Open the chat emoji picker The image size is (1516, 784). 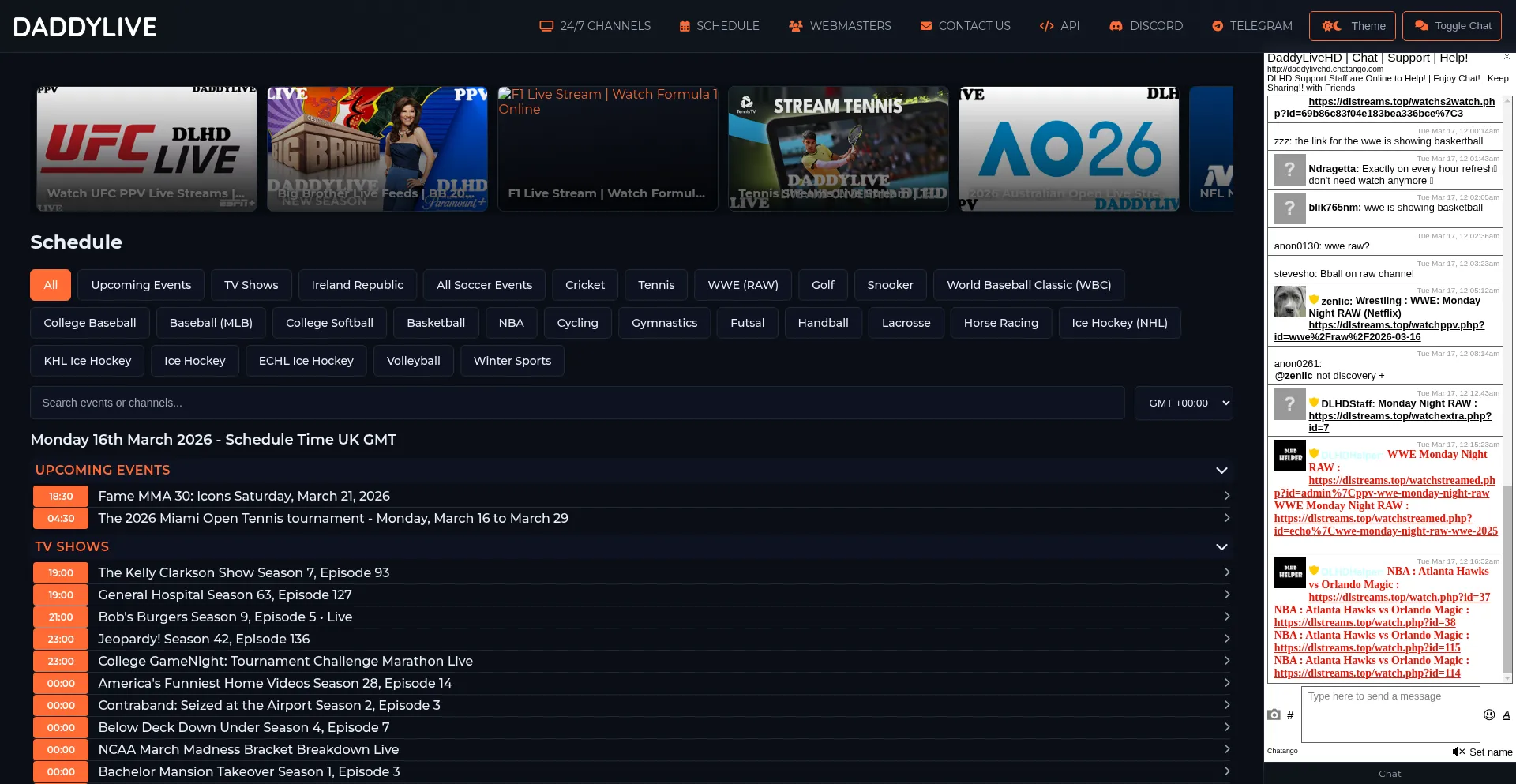(x=1489, y=715)
